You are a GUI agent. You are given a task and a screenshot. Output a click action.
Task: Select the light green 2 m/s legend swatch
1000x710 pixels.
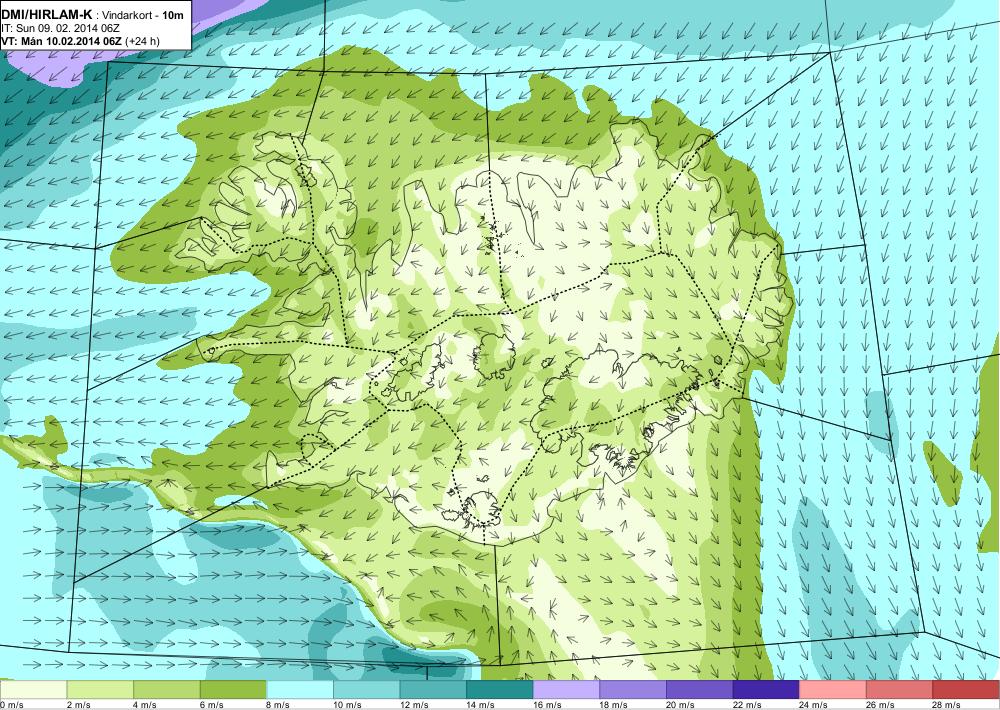100,690
